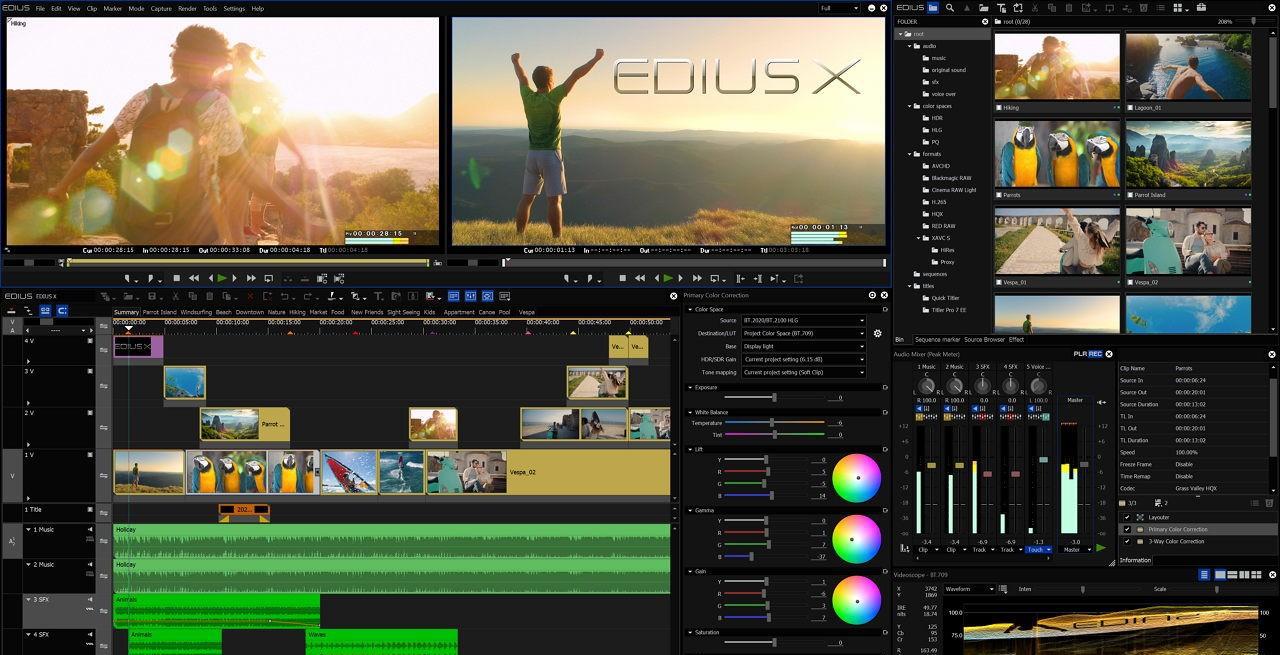Select the Parrots clip thumbnail in bin
This screenshot has height=655, width=1280.
coord(1057,155)
